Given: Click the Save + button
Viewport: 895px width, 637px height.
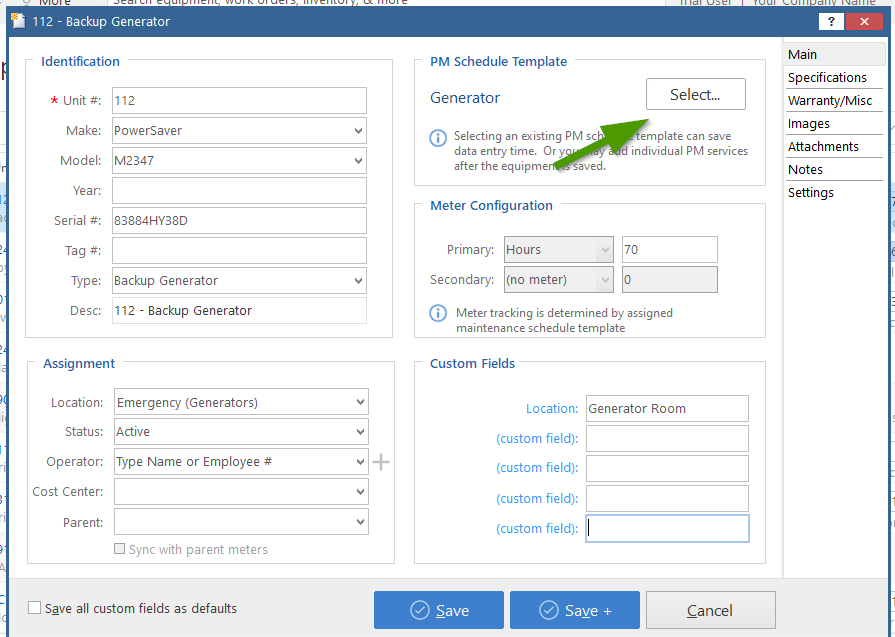Looking at the screenshot, I should click(x=575, y=610).
